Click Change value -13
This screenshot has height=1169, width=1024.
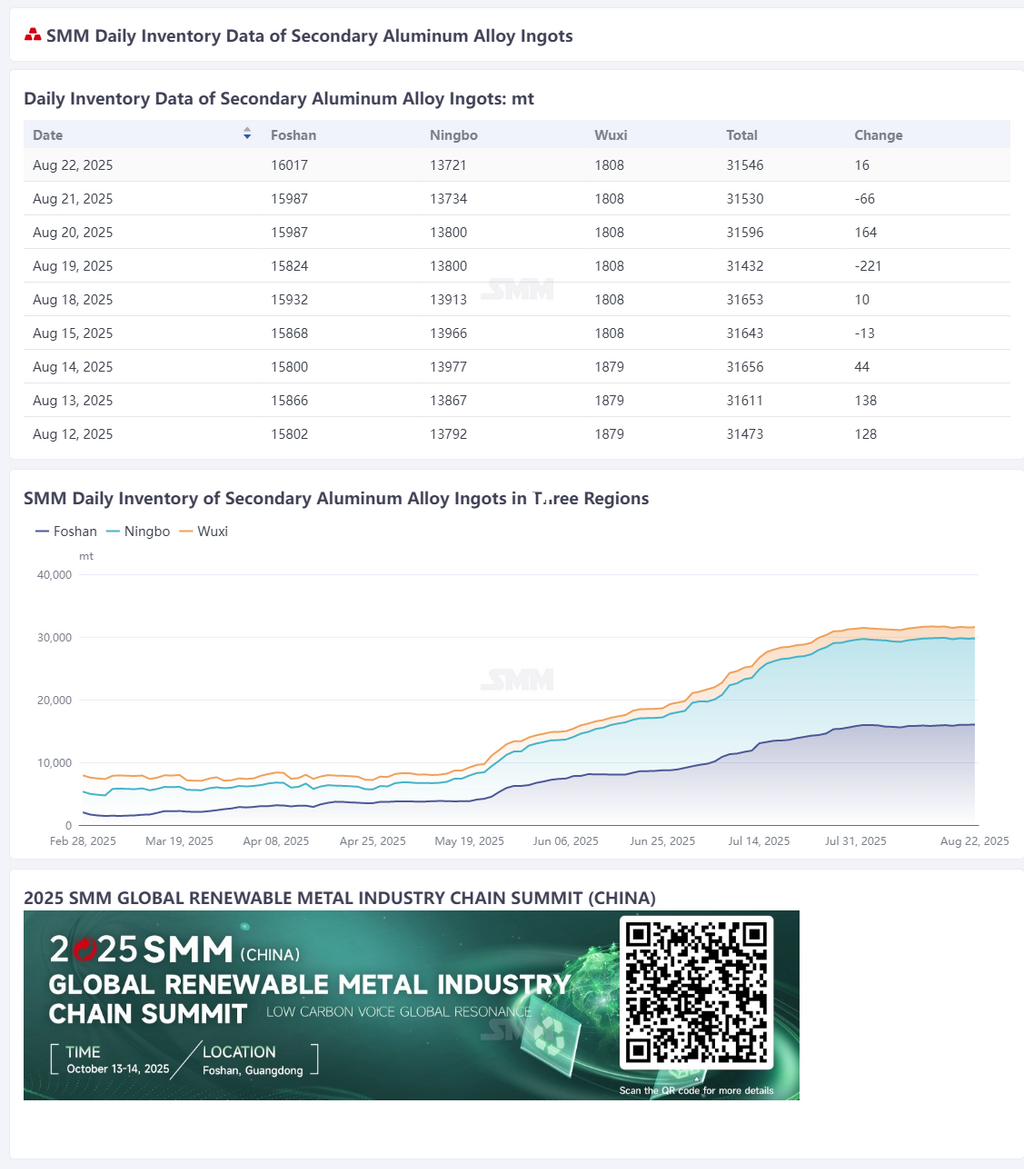pos(865,333)
